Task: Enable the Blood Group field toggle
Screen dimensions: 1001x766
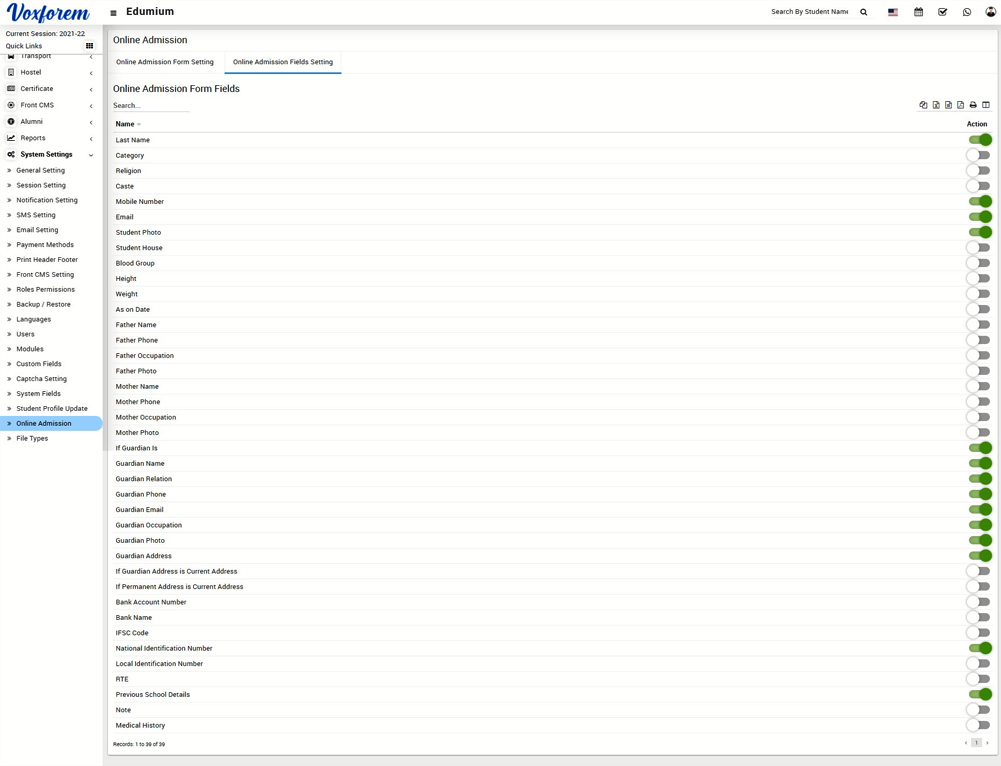Action: (x=978, y=263)
